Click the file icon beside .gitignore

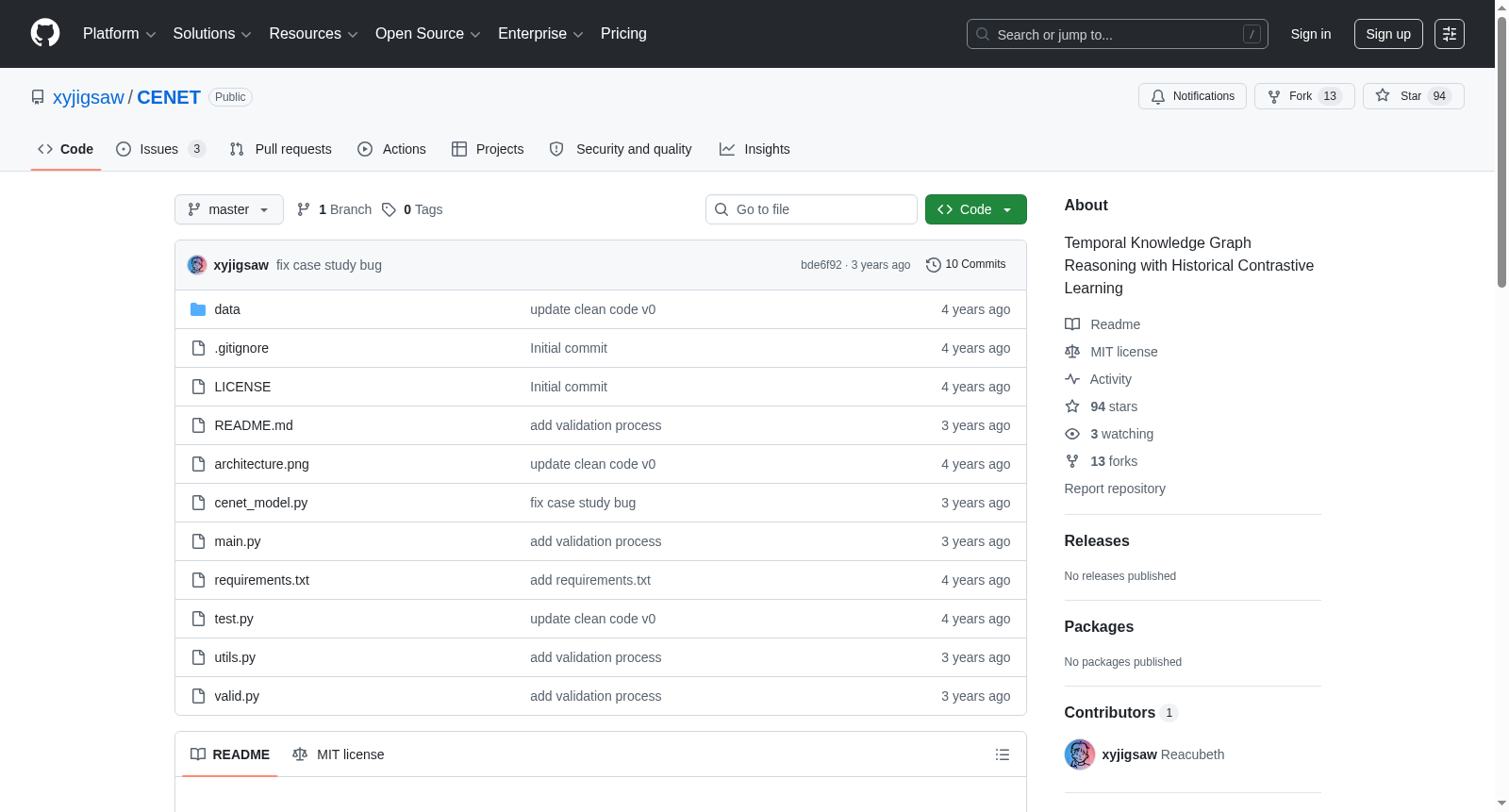pos(198,348)
